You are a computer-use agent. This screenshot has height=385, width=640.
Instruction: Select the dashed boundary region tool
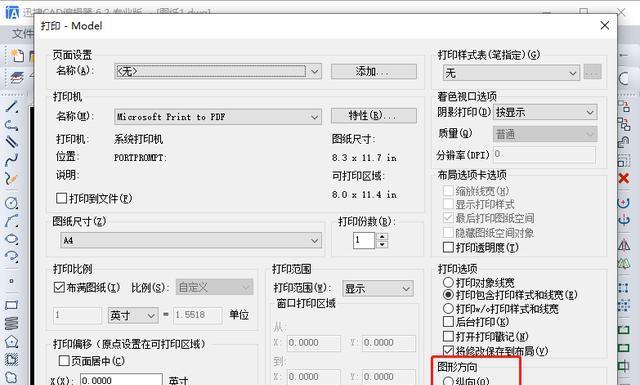click(11, 359)
